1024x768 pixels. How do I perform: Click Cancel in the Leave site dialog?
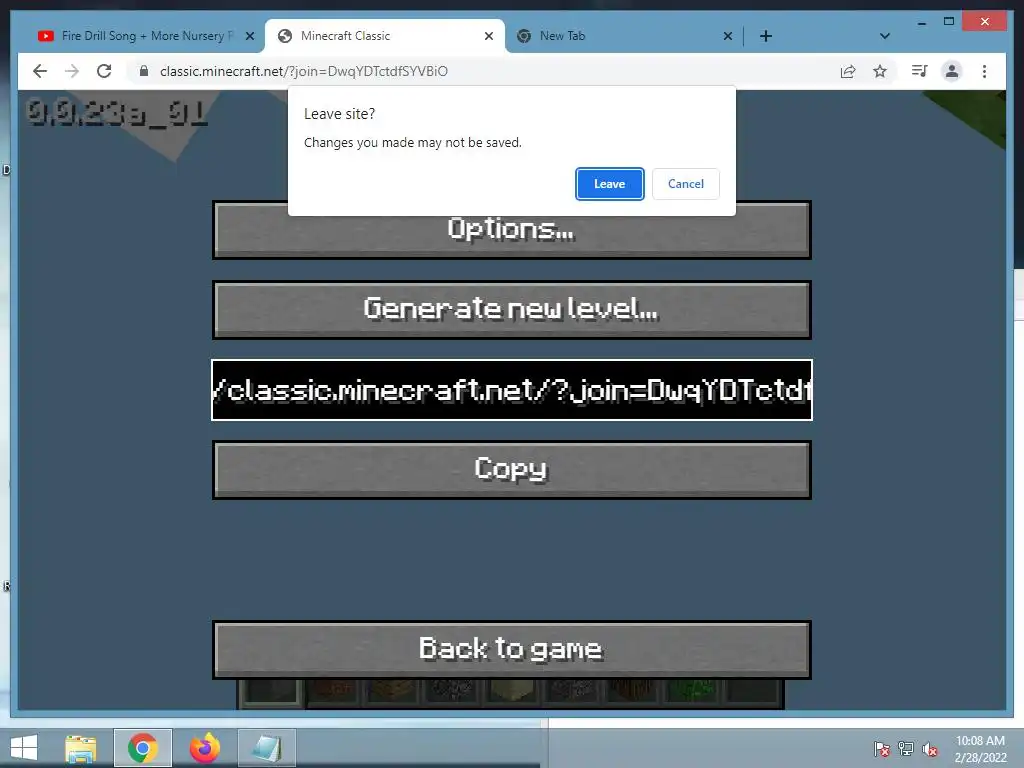click(686, 184)
